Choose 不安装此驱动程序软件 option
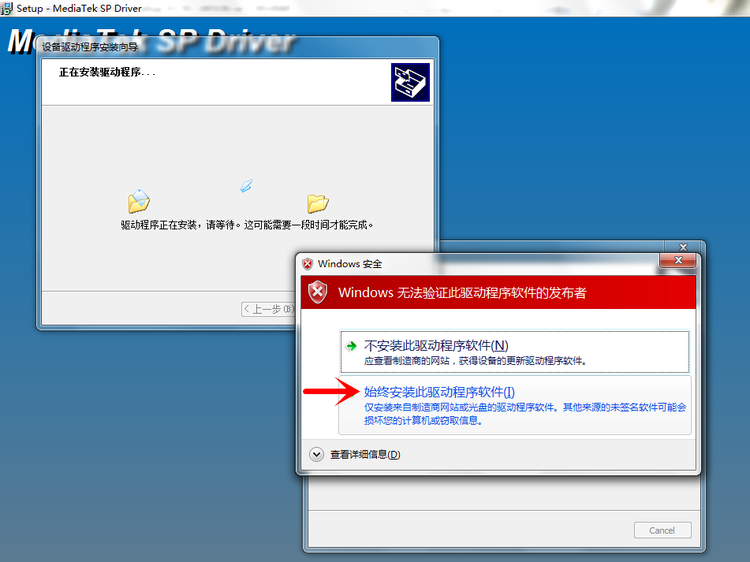The height and width of the screenshot is (562, 750). click(x=515, y=352)
